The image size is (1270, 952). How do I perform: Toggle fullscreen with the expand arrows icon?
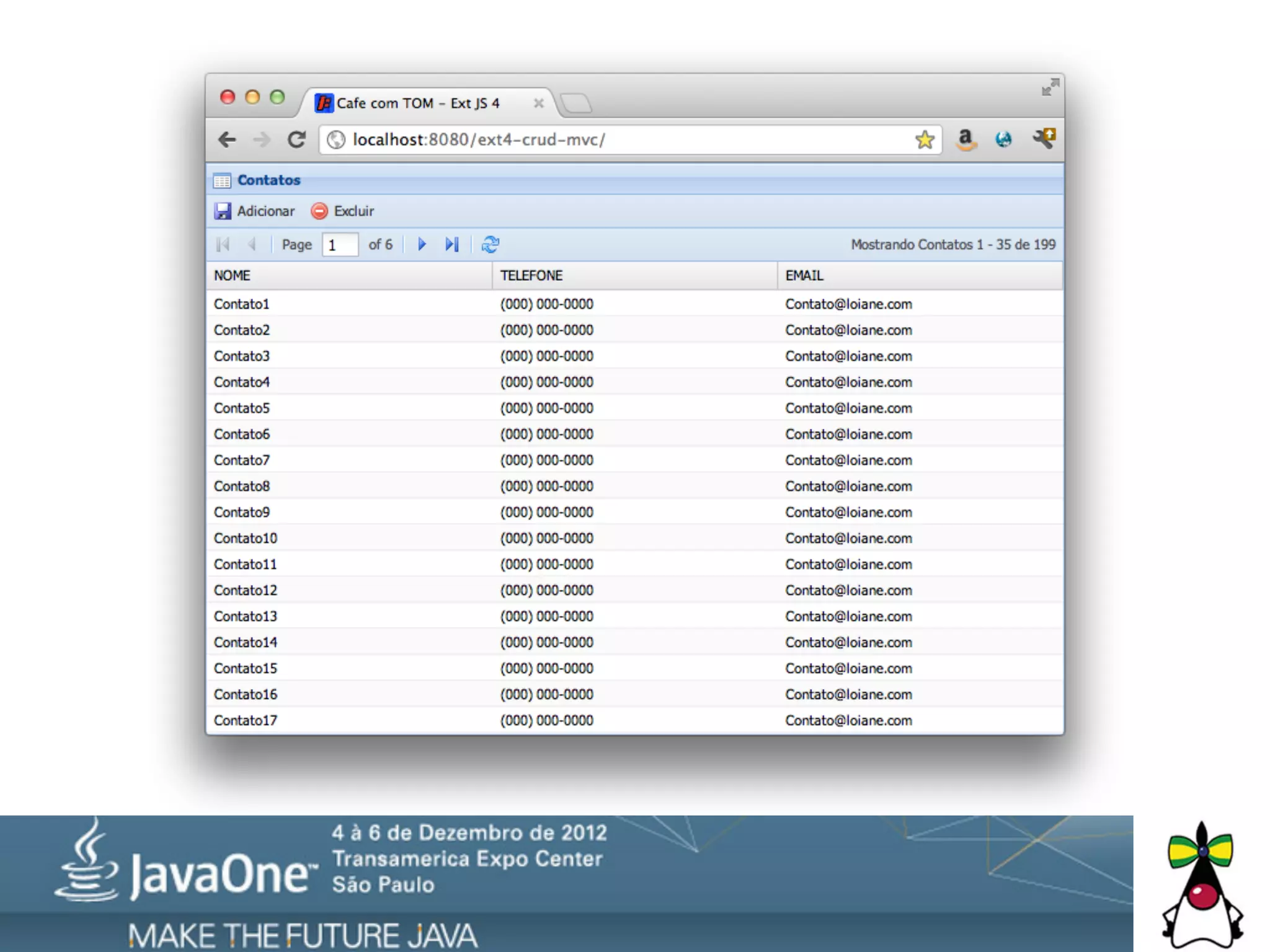pos(1050,87)
